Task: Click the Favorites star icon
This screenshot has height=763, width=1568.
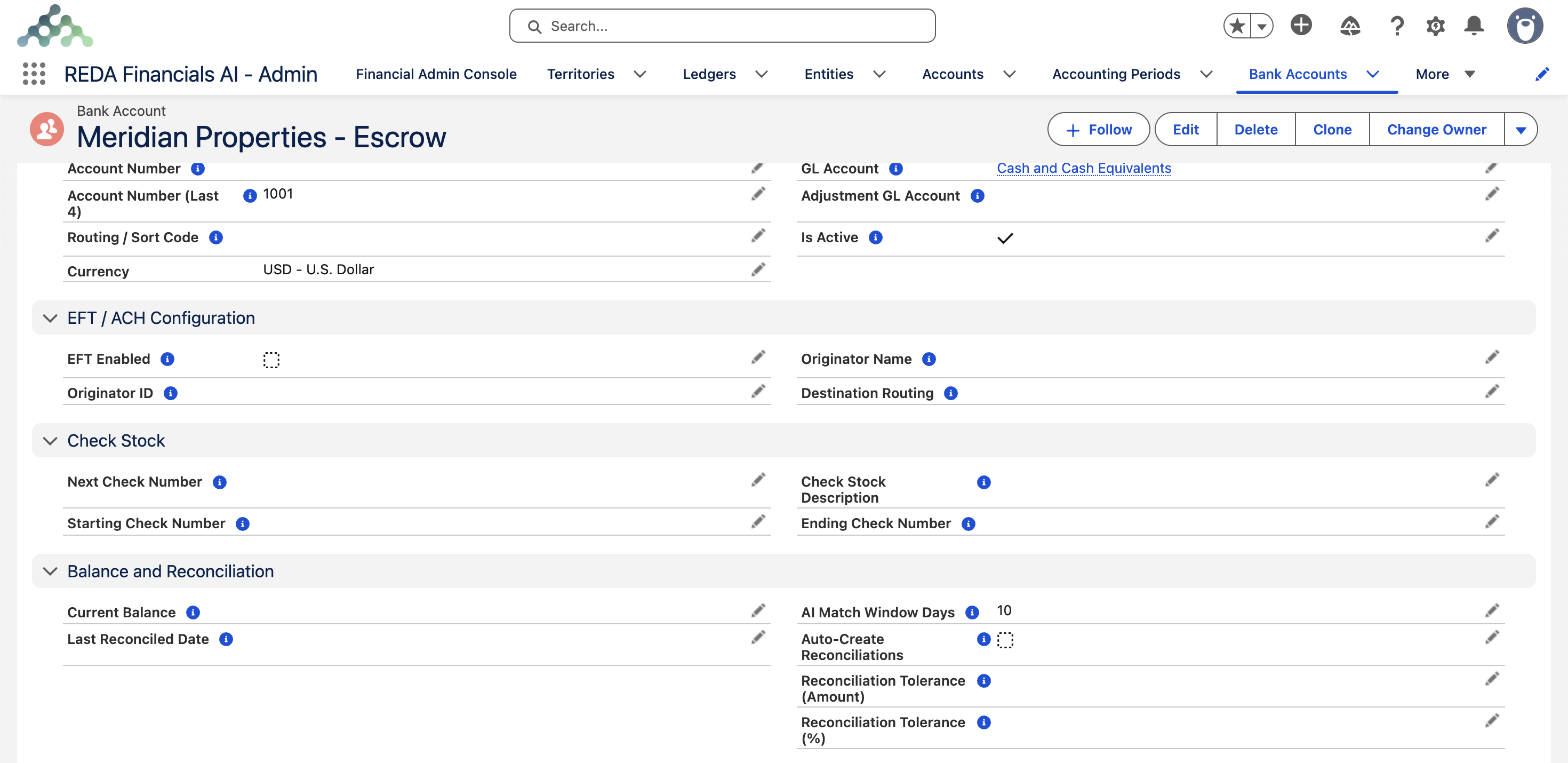Action: [1237, 26]
